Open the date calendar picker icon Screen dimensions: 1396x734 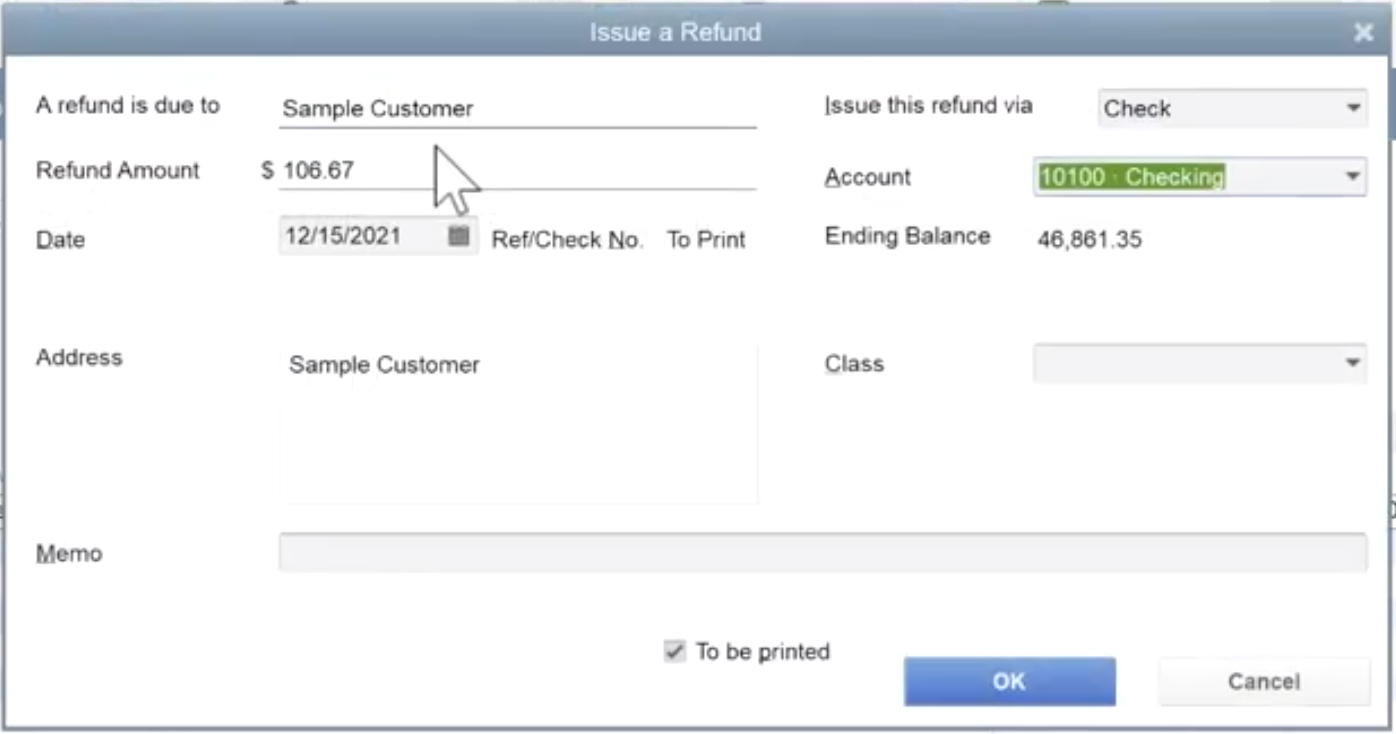(459, 236)
